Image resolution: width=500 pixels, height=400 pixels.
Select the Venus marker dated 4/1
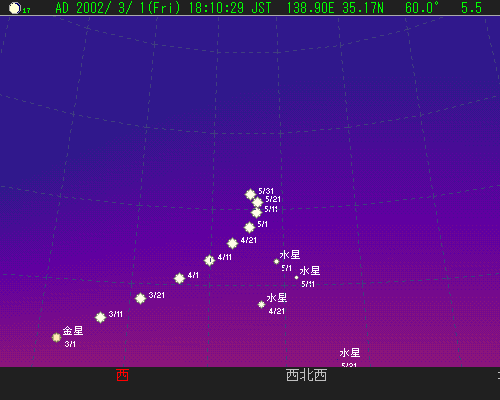tap(179, 278)
